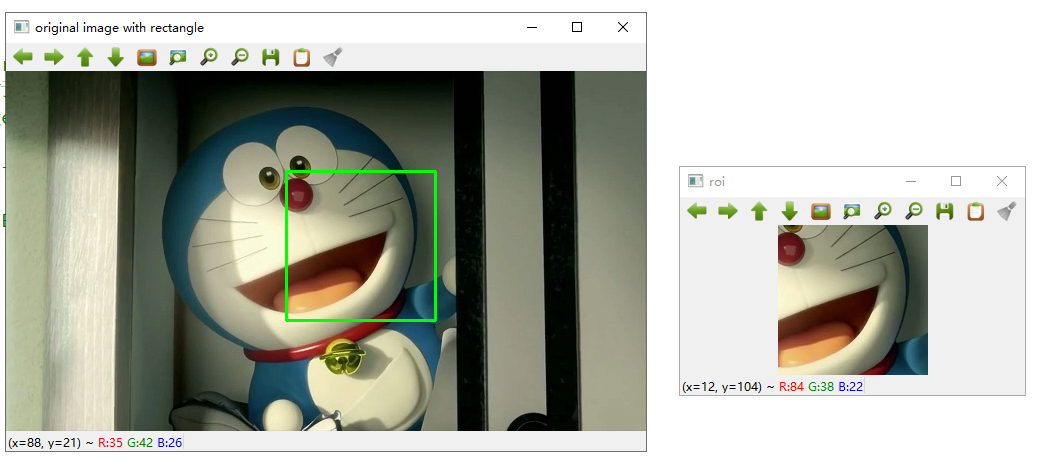Pan left in original image window
This screenshot has width=1039, height=466.
coord(23,57)
